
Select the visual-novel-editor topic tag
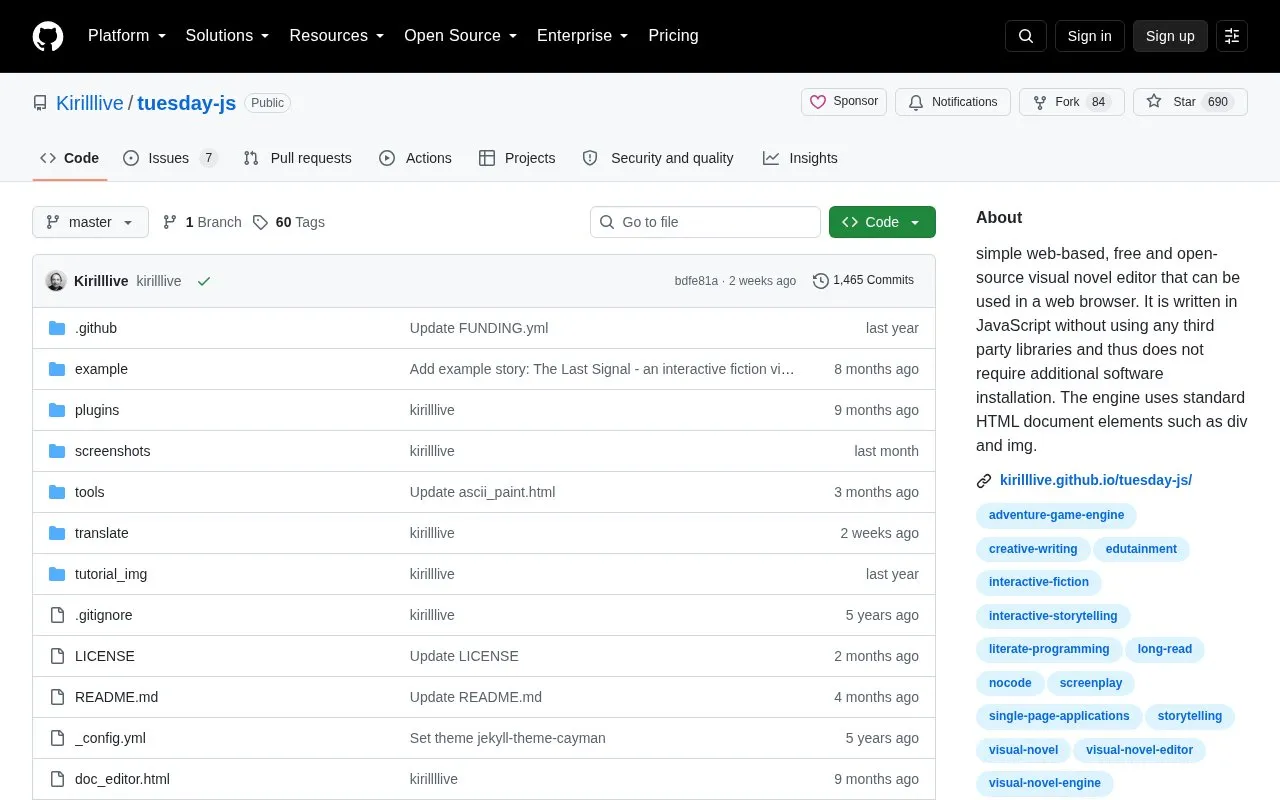point(1140,750)
